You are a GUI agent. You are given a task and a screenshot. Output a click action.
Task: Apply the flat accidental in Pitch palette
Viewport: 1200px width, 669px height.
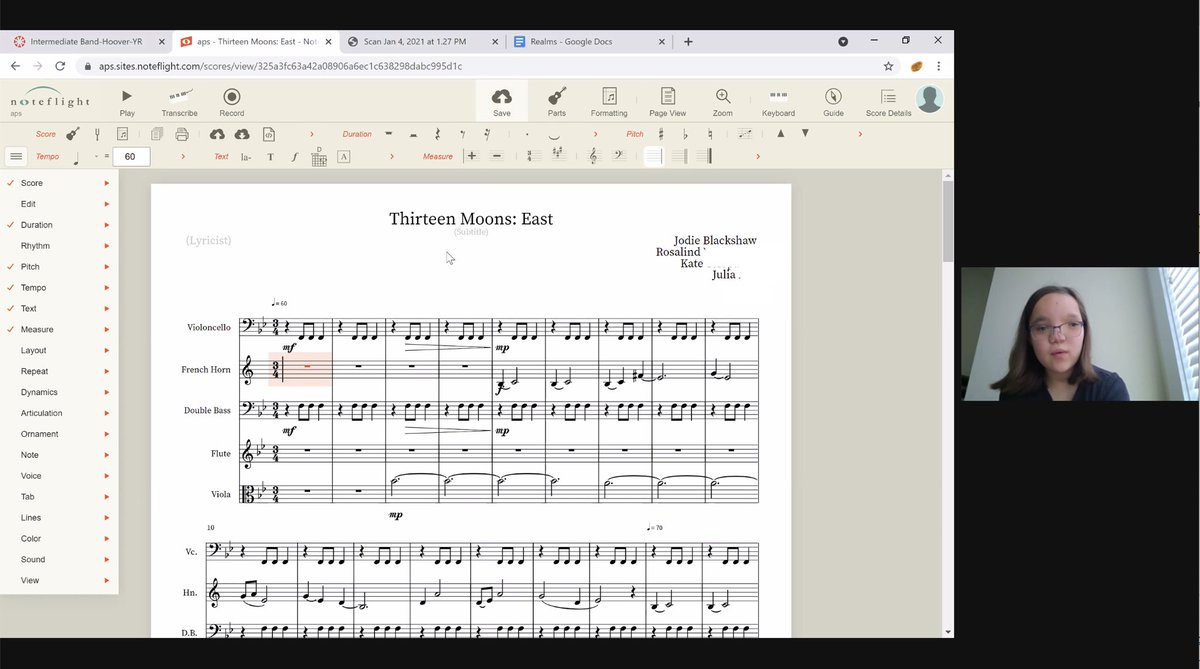click(686, 134)
